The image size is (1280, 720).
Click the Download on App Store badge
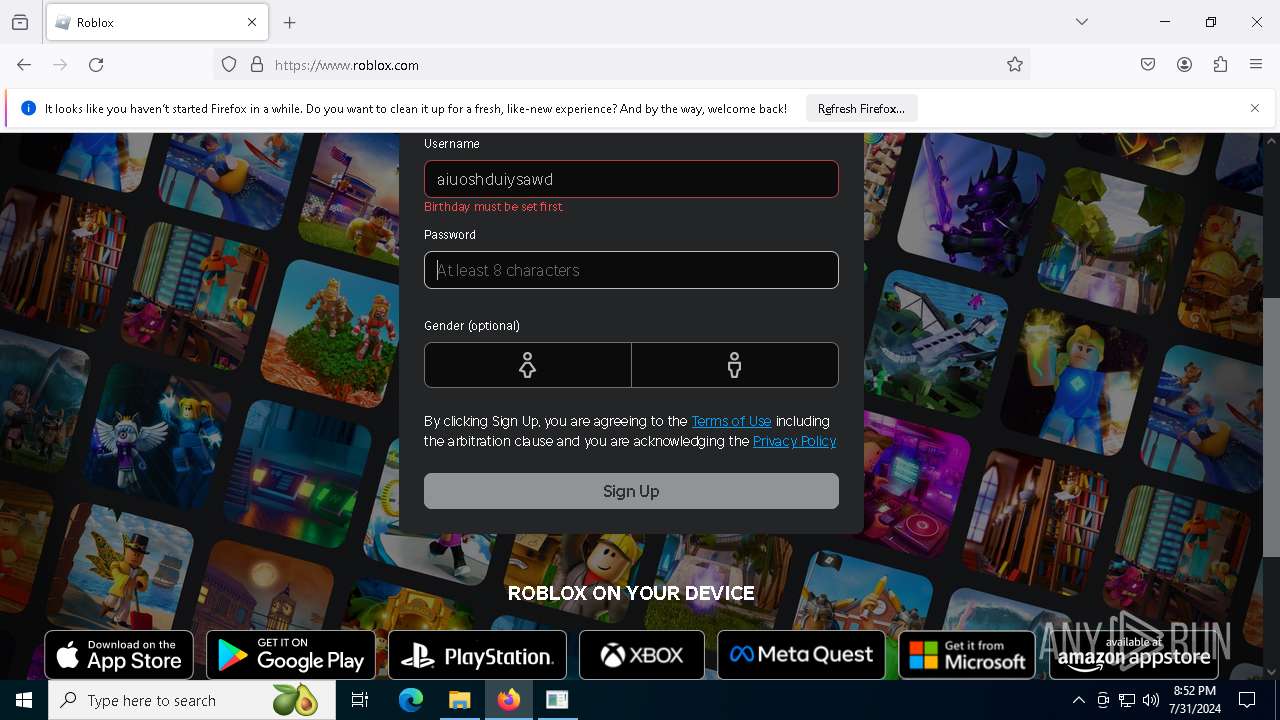click(x=119, y=655)
